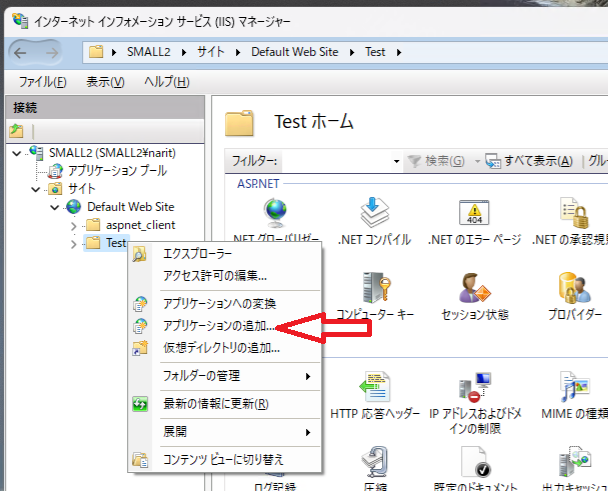Open the .NET のエラー ページ icon
Screen dimensions: 608x491
coord(474,214)
